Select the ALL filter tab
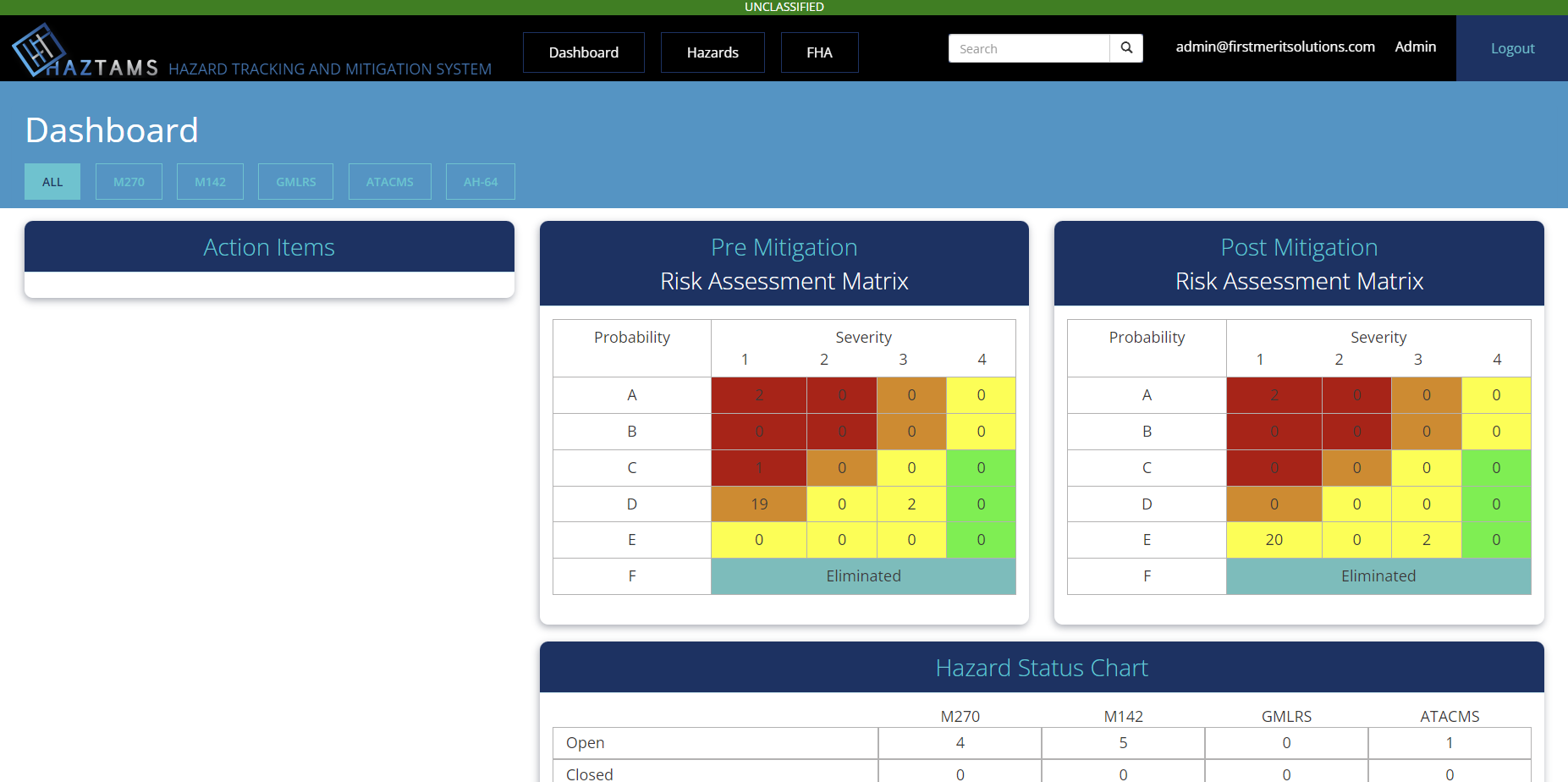This screenshot has height=782, width=1568. pyautogui.click(x=52, y=182)
